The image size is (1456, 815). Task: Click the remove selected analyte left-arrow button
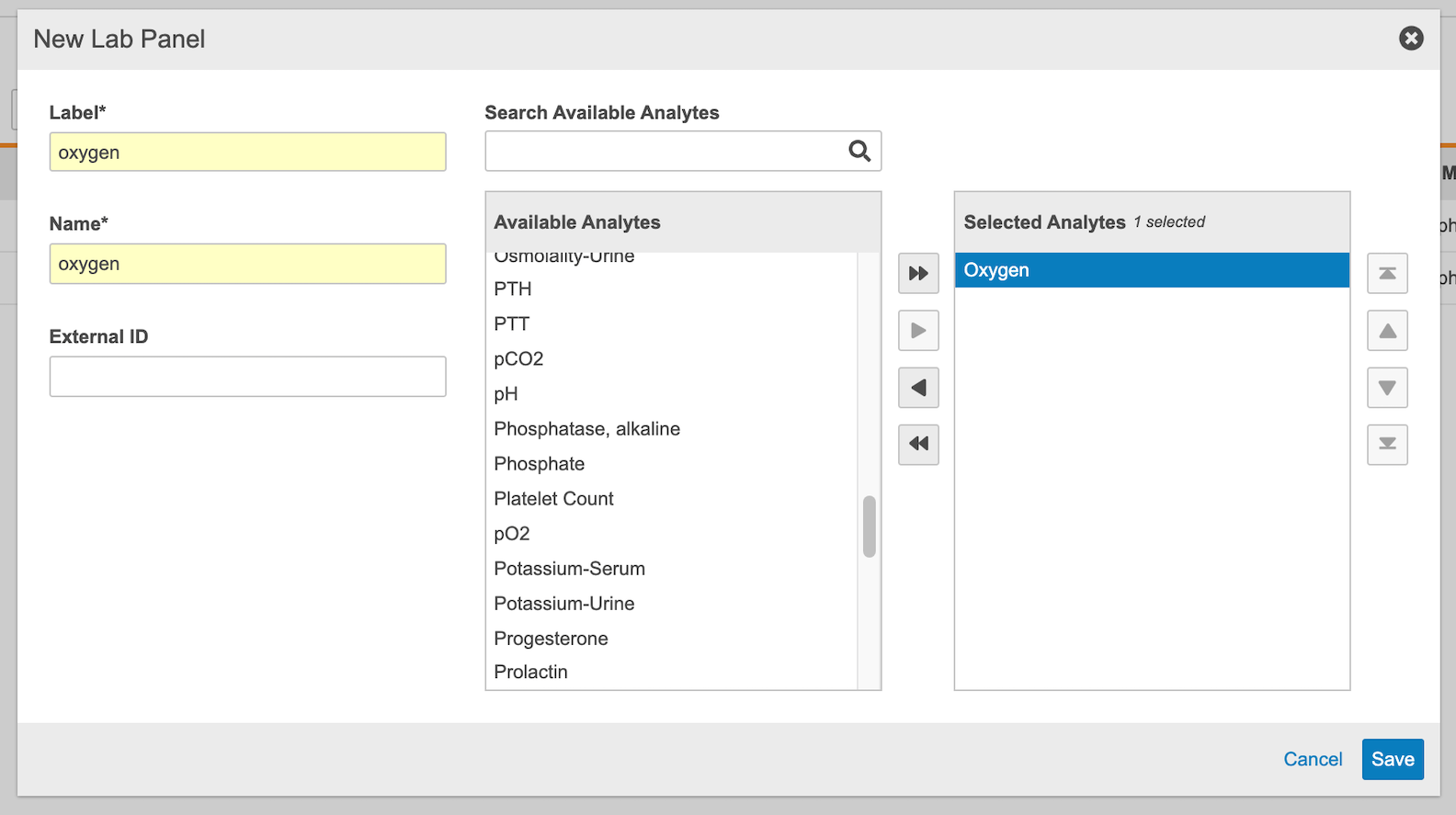click(917, 388)
